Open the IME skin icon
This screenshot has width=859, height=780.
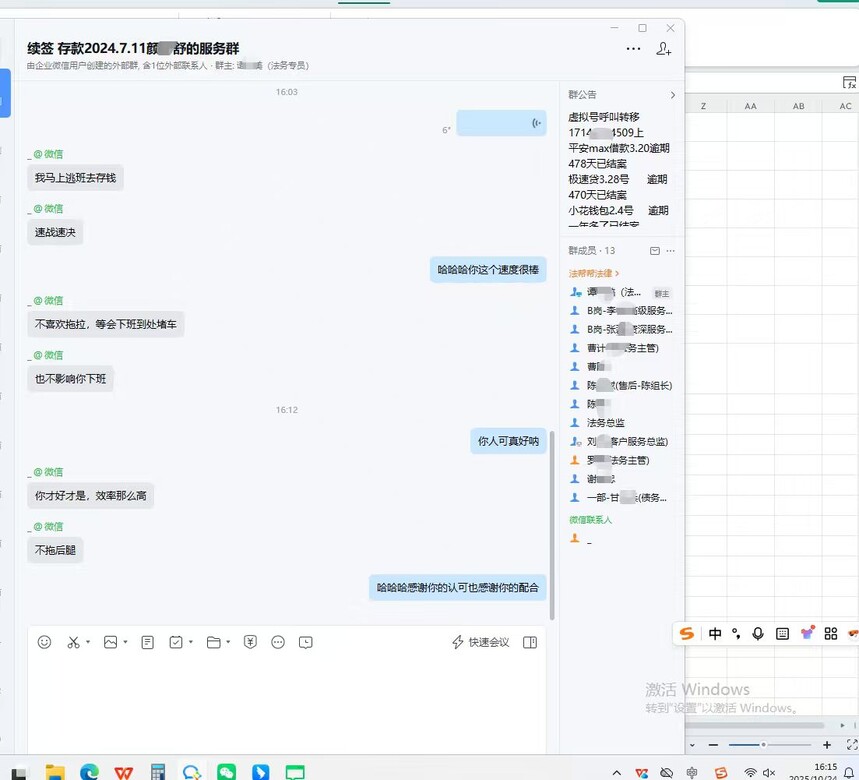[x=807, y=633]
